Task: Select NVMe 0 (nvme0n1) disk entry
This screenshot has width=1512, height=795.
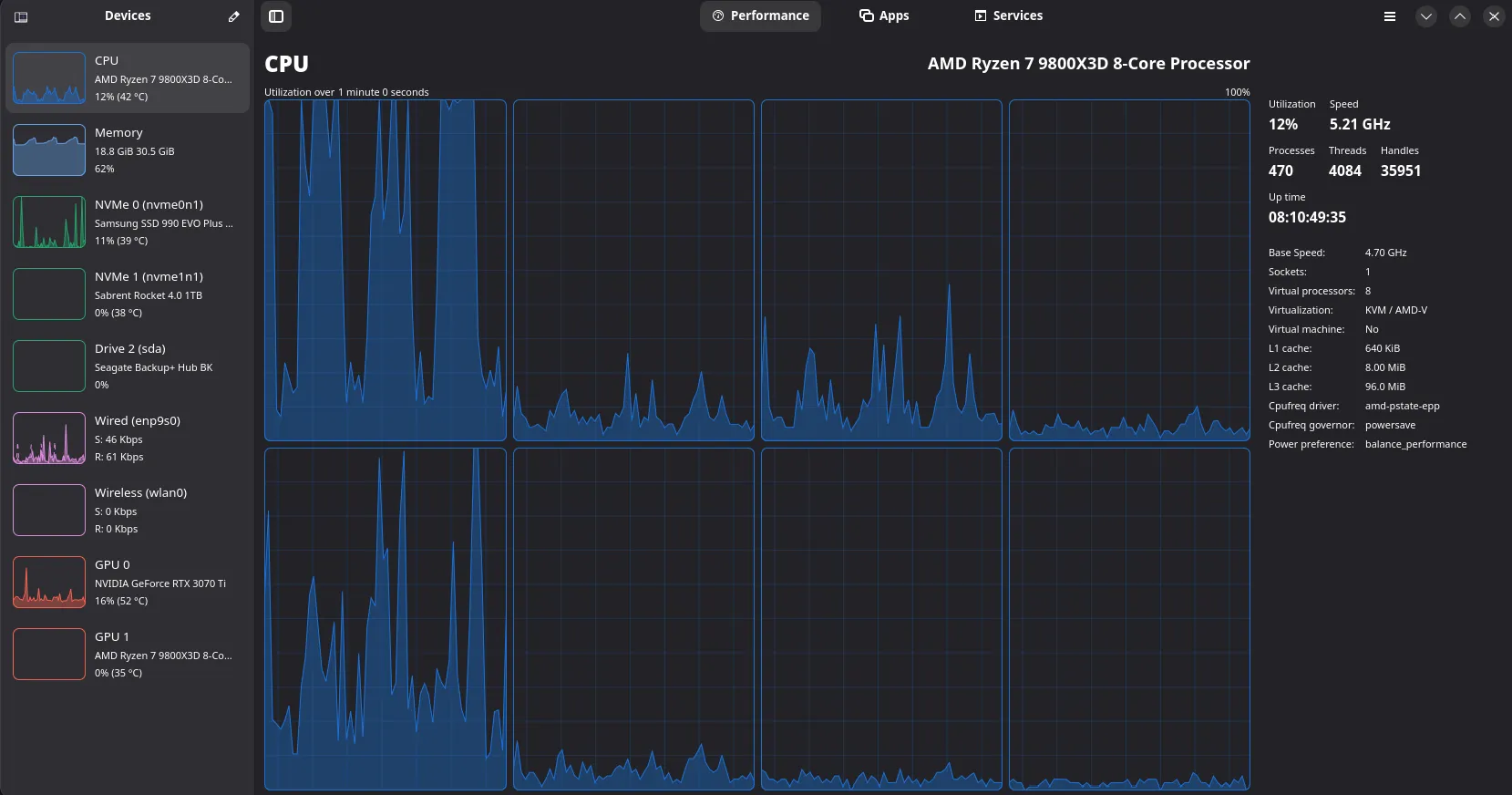Action: 128,222
